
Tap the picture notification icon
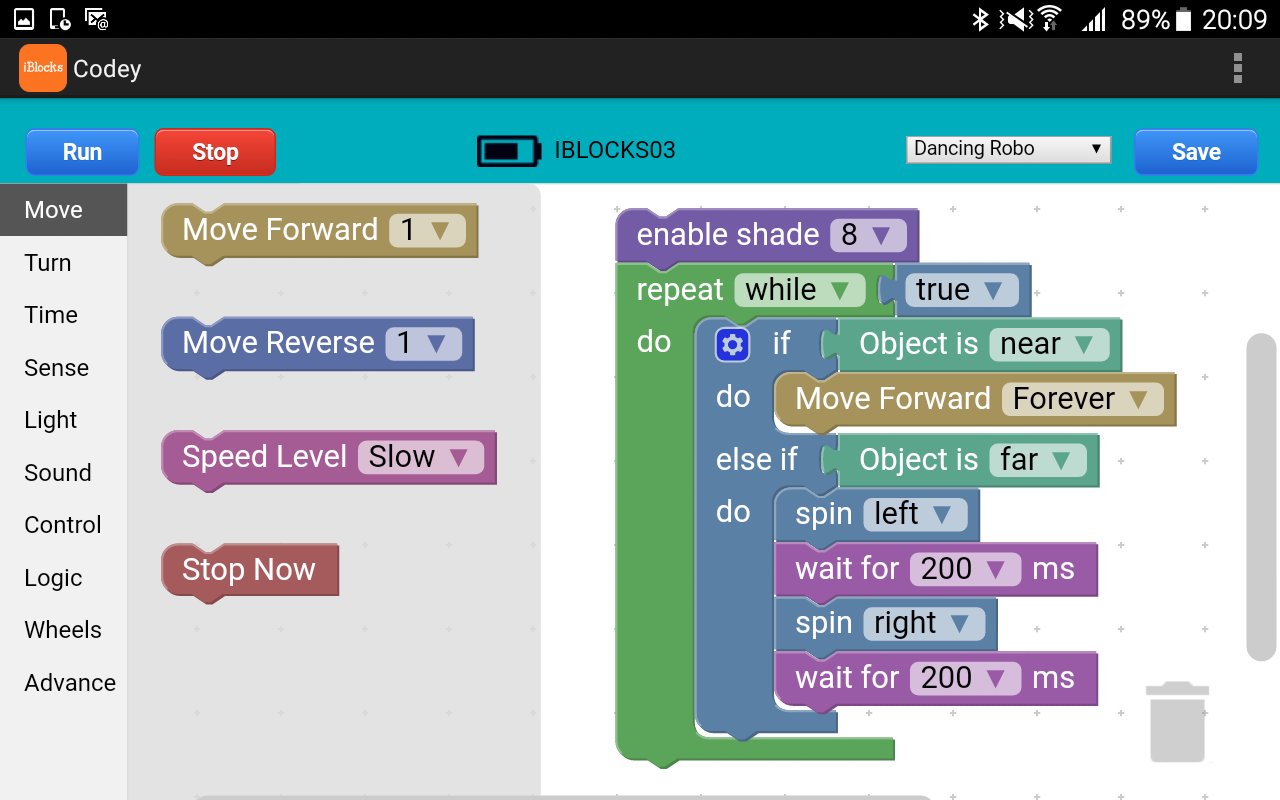[x=24, y=18]
